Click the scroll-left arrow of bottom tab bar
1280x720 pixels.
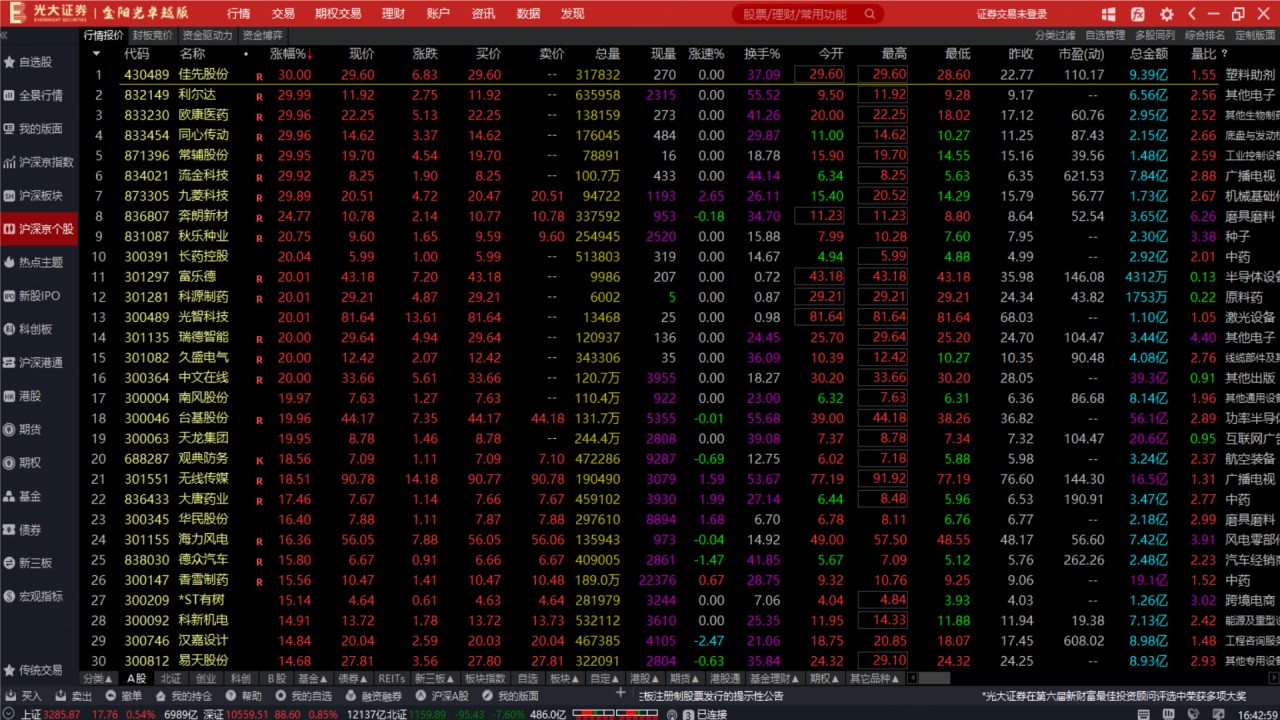(x=911, y=678)
